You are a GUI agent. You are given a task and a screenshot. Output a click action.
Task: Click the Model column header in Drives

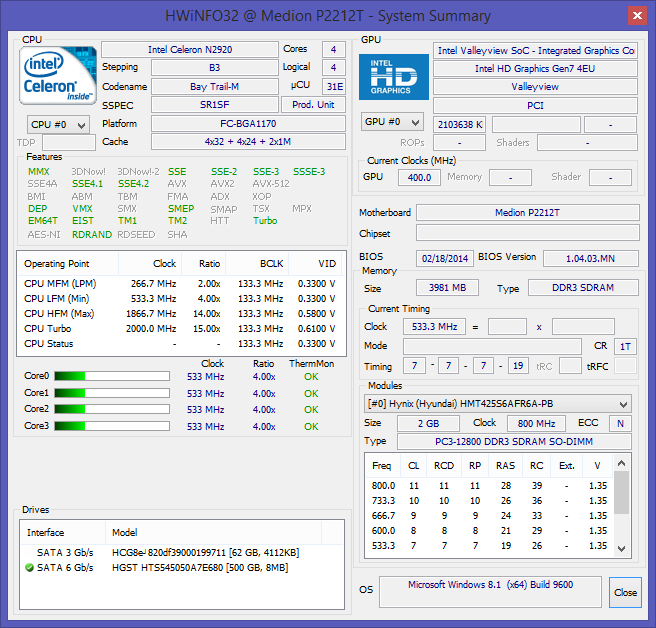(x=213, y=533)
